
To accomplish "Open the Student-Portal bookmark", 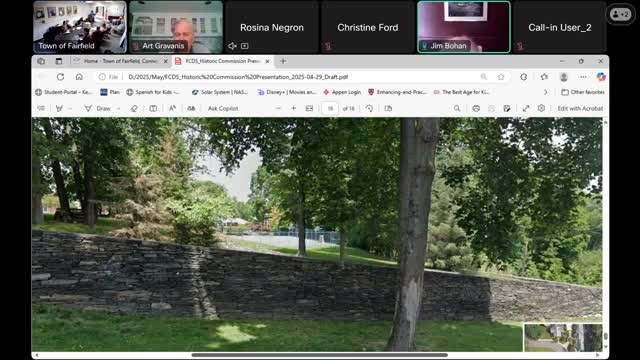I will tap(63, 92).
